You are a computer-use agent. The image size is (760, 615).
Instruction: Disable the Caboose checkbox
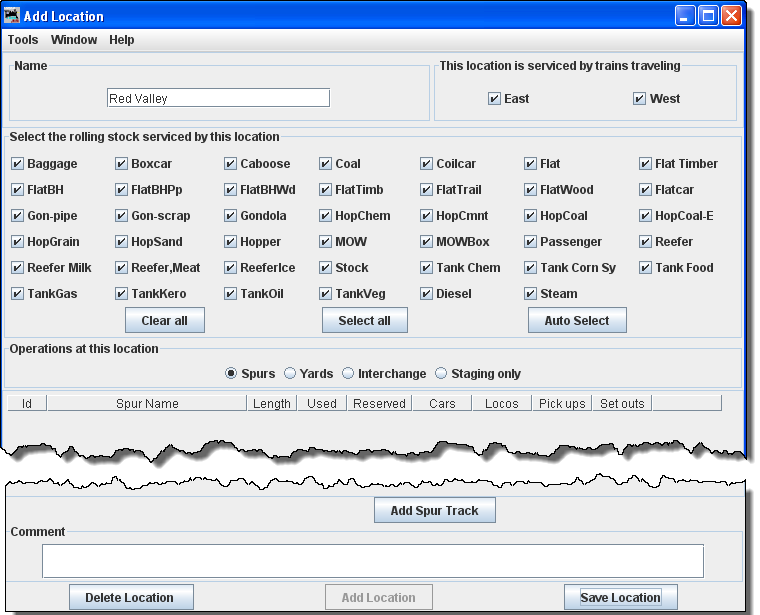pyautogui.click(x=231, y=164)
